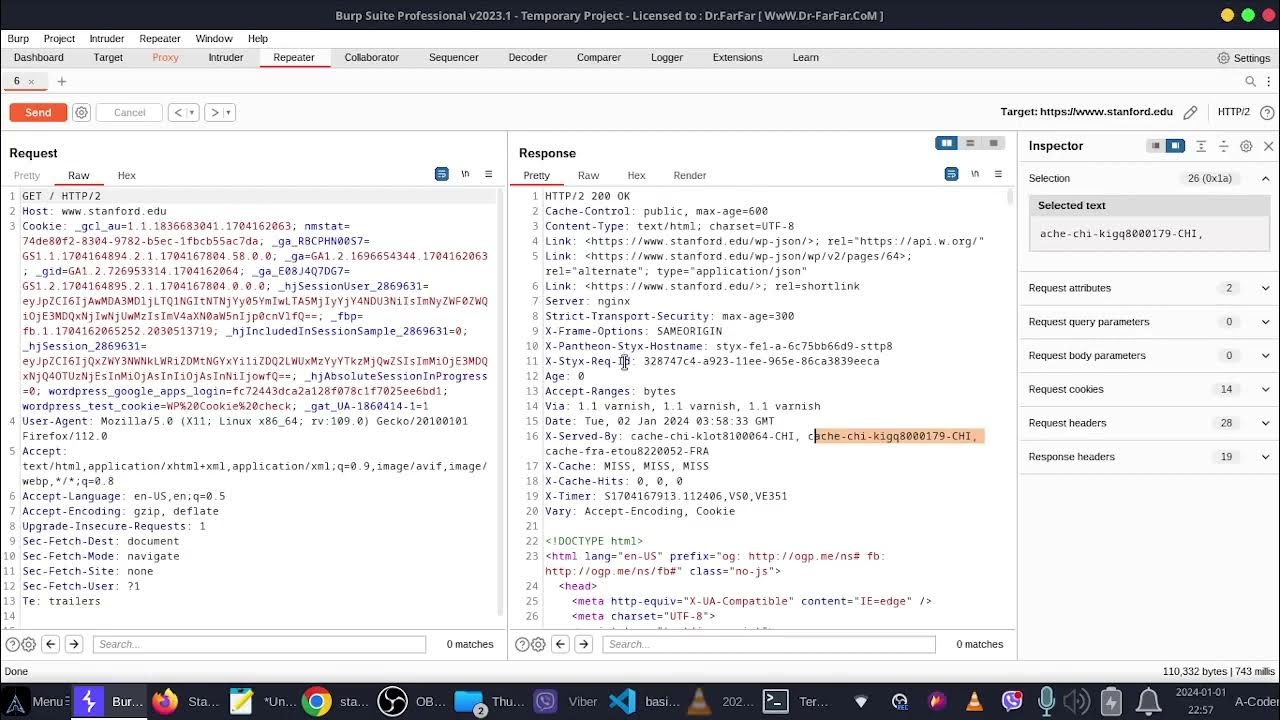
Task: Select side-by-side request/response layout
Action: [946, 144]
